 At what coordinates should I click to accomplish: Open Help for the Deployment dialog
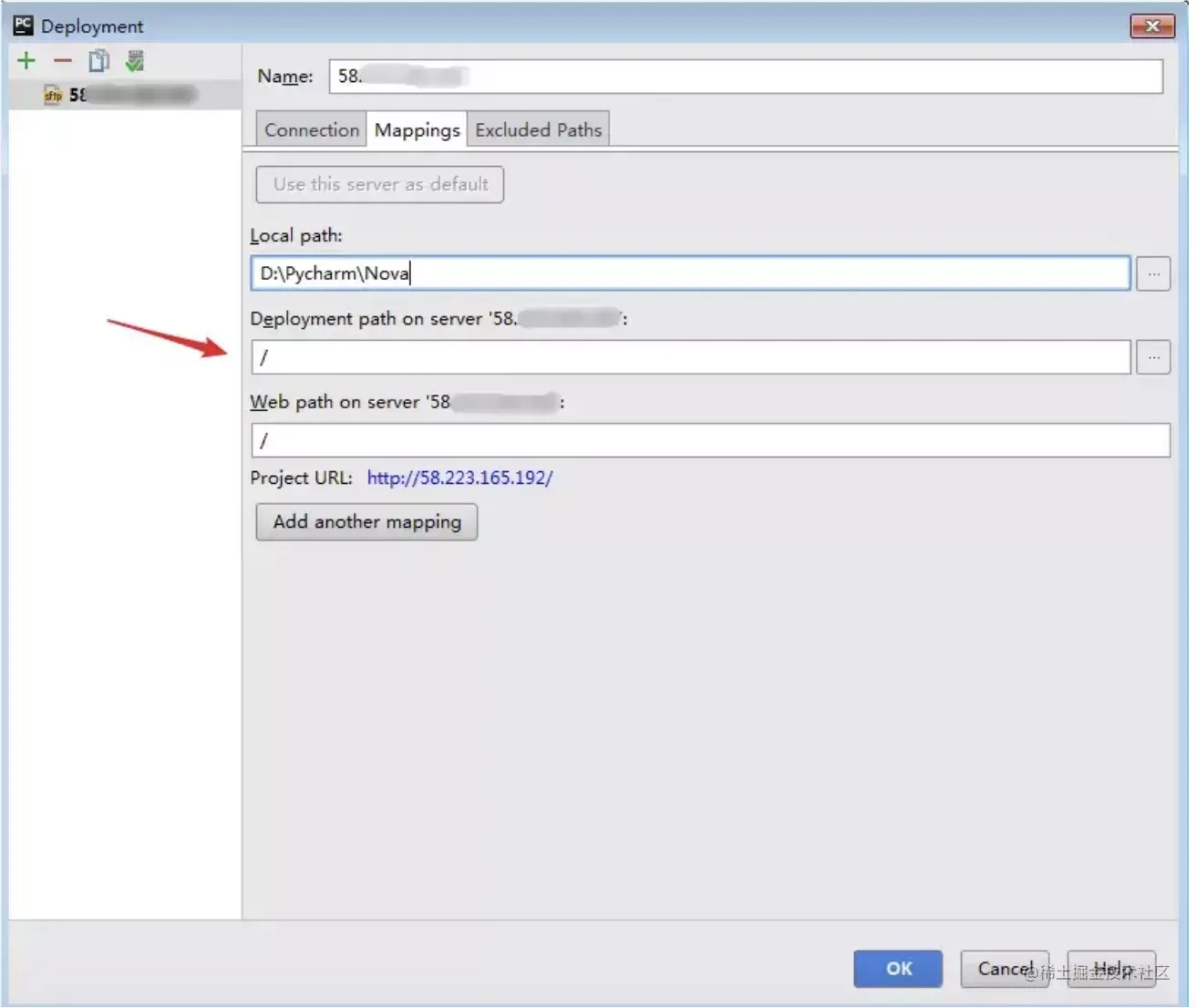1111,969
